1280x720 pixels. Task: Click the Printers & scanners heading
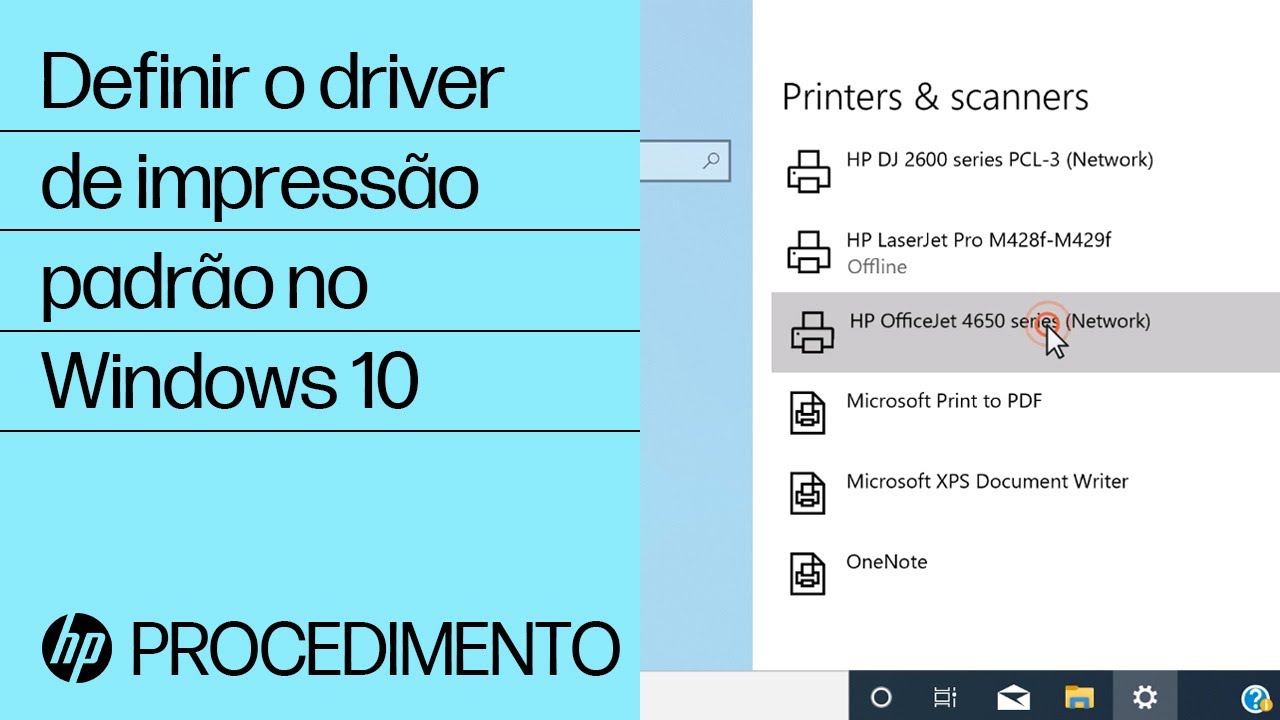coord(935,97)
